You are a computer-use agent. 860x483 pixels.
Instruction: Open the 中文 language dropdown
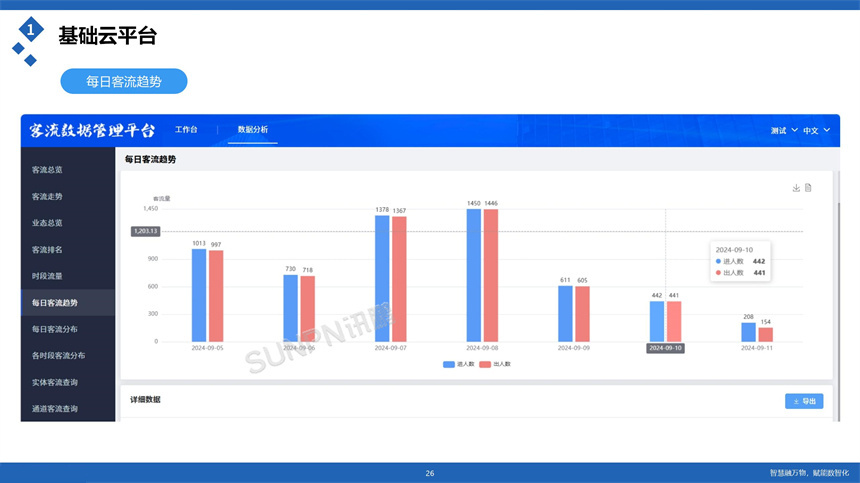(x=817, y=131)
